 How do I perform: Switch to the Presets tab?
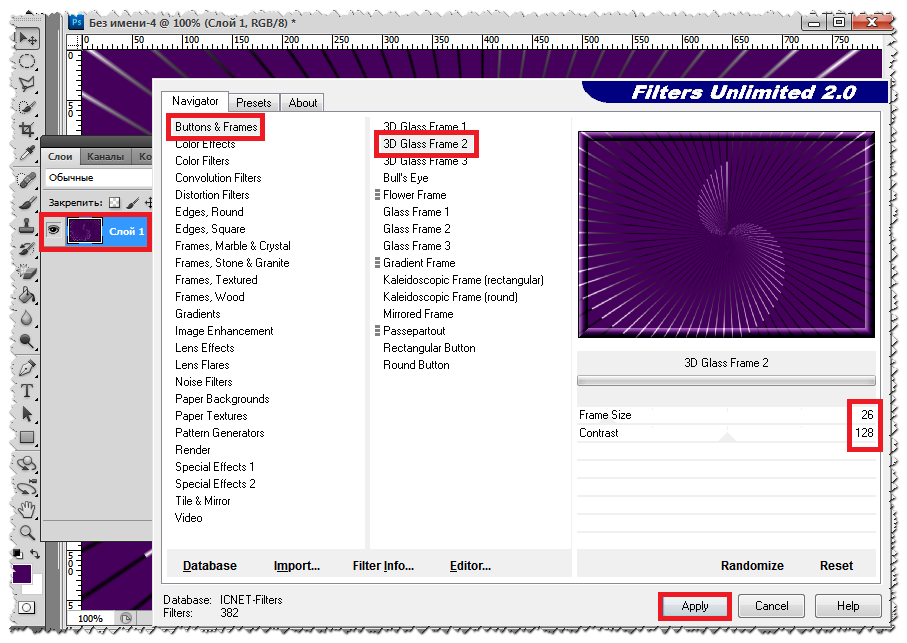click(253, 102)
